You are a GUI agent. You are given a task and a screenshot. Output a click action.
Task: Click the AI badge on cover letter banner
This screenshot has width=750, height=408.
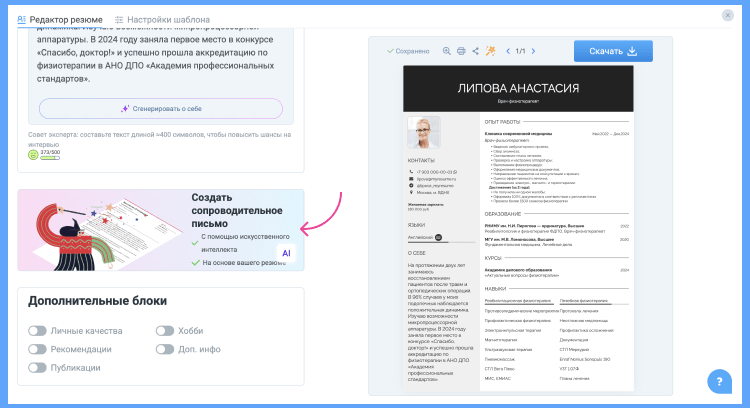286,254
